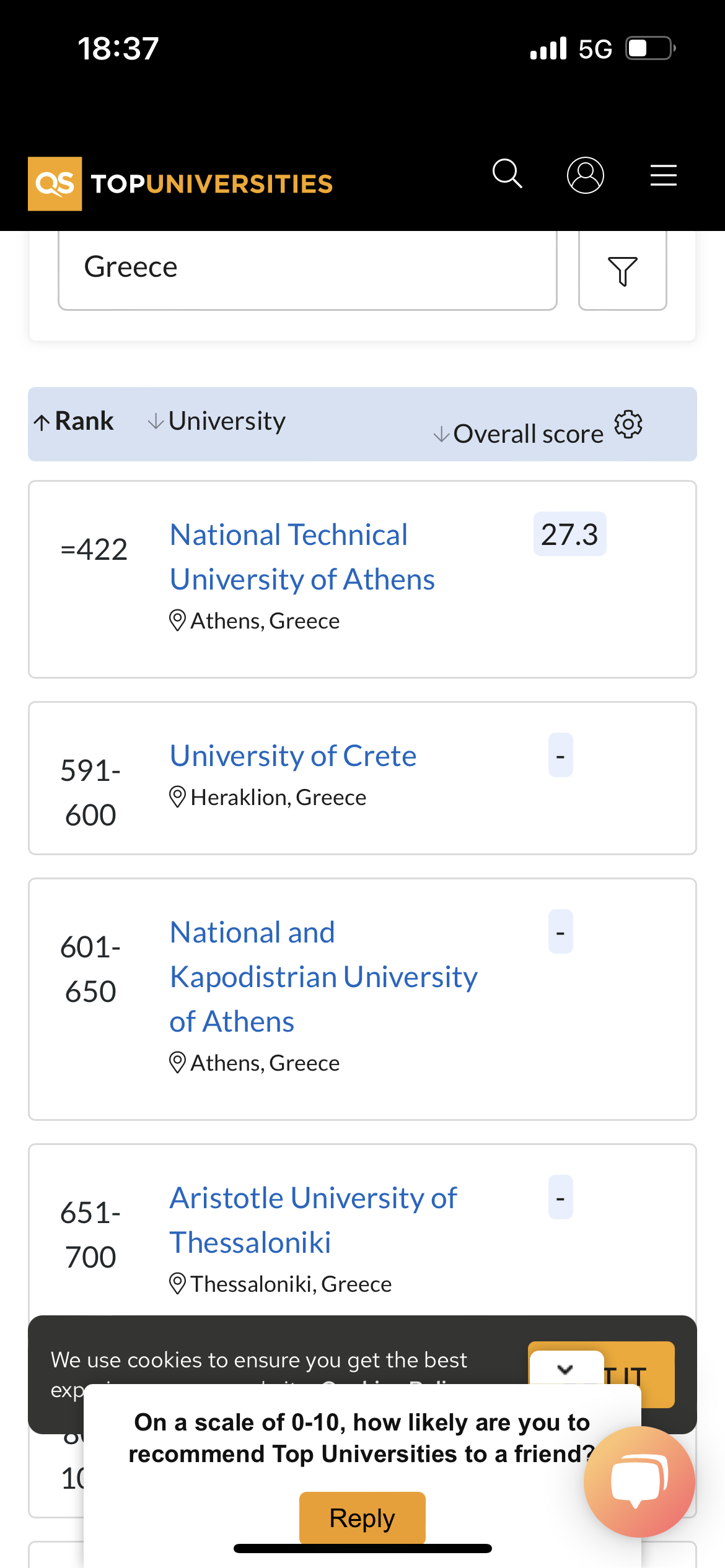
Task: Open the orange live chat bubble
Action: (639, 1481)
